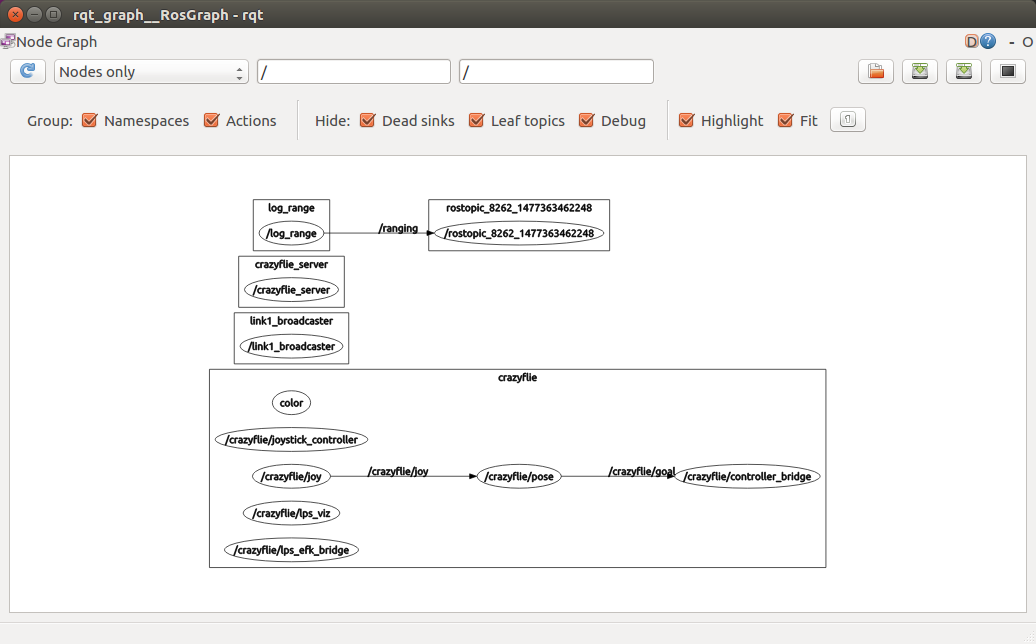Click save as SVG icon left of black square
Screen dimensions: 1036x644
[x=964, y=71]
